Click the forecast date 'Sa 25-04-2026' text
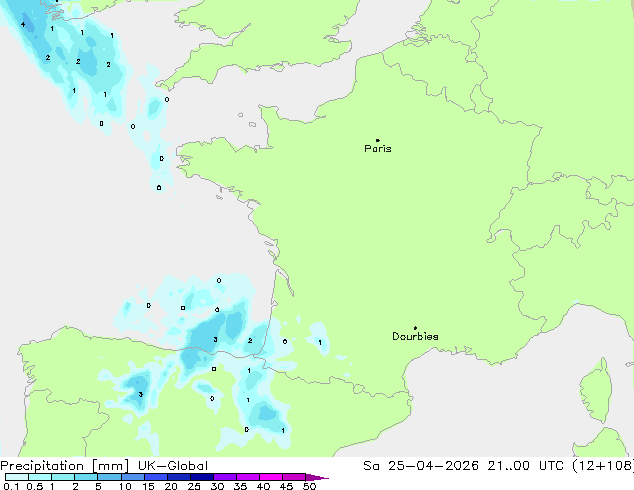634x490 pixels. point(421,466)
